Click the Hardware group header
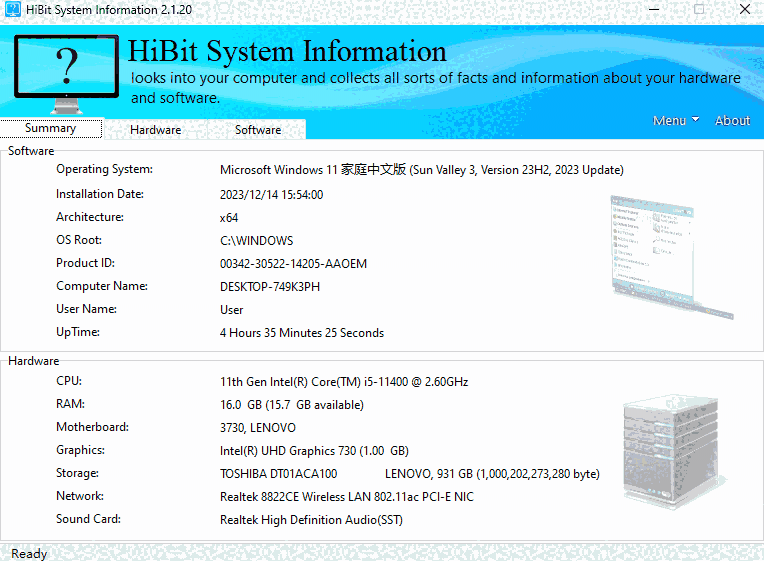 pyautogui.click(x=34, y=361)
